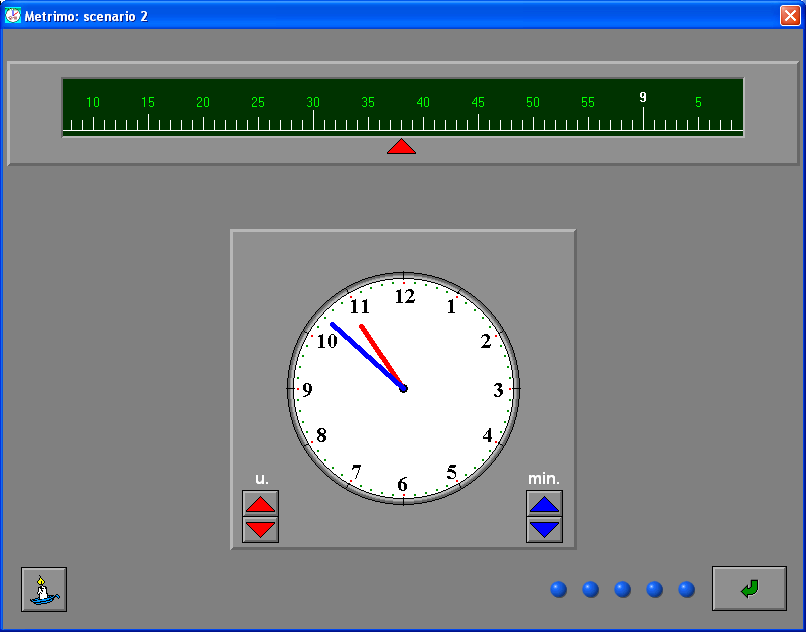Image resolution: width=806 pixels, height=632 pixels.
Task: Close the Metrimo window
Action: point(790,15)
